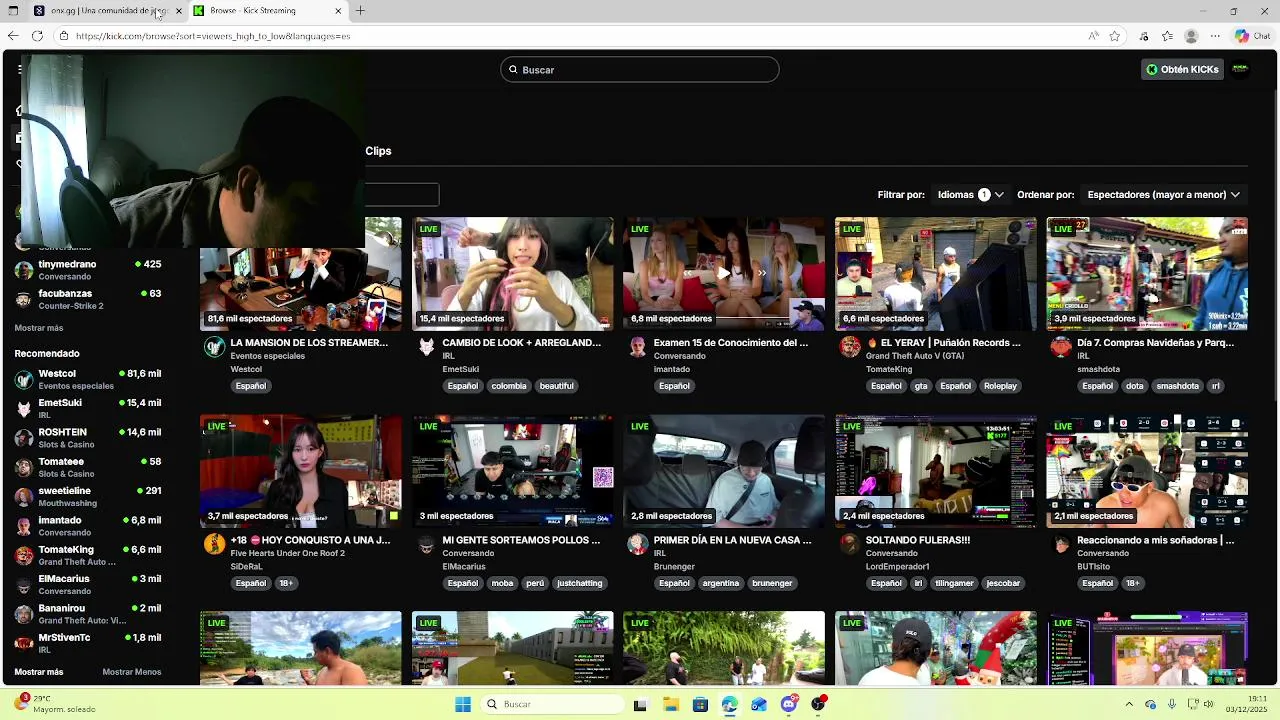Open File Explorer from the taskbar
Viewport: 1280px width, 720px height.
point(671,704)
